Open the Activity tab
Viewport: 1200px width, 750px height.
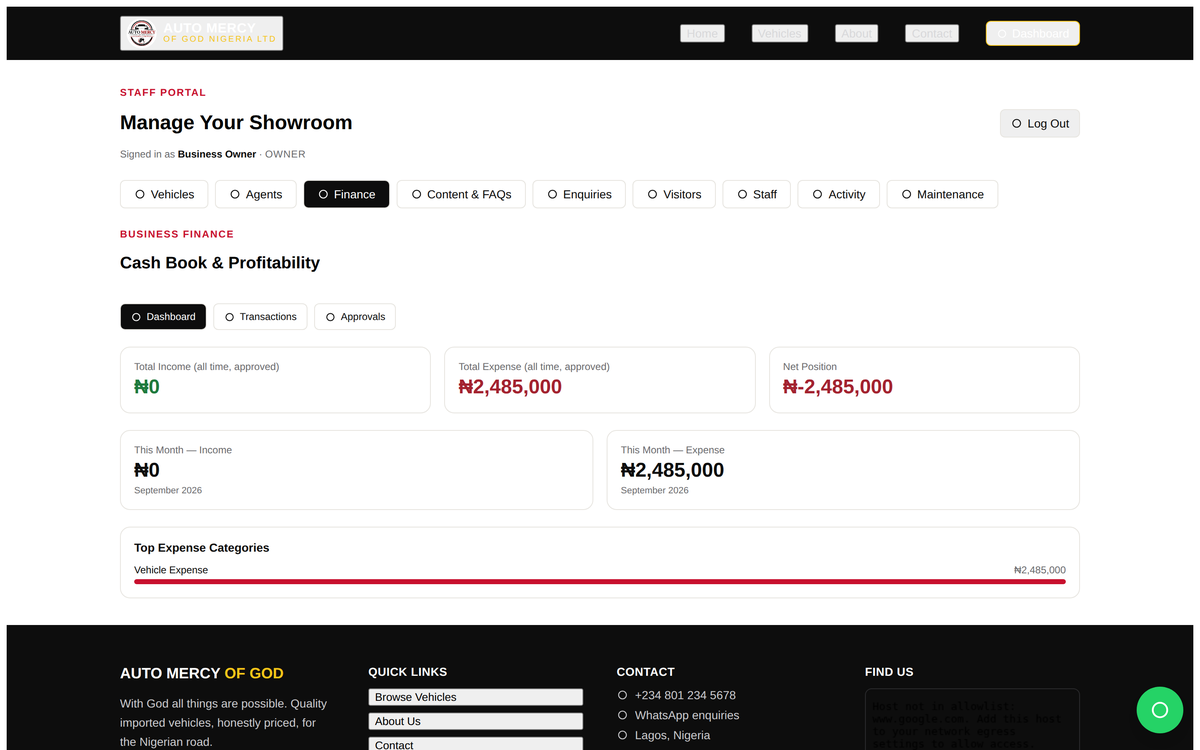point(839,194)
